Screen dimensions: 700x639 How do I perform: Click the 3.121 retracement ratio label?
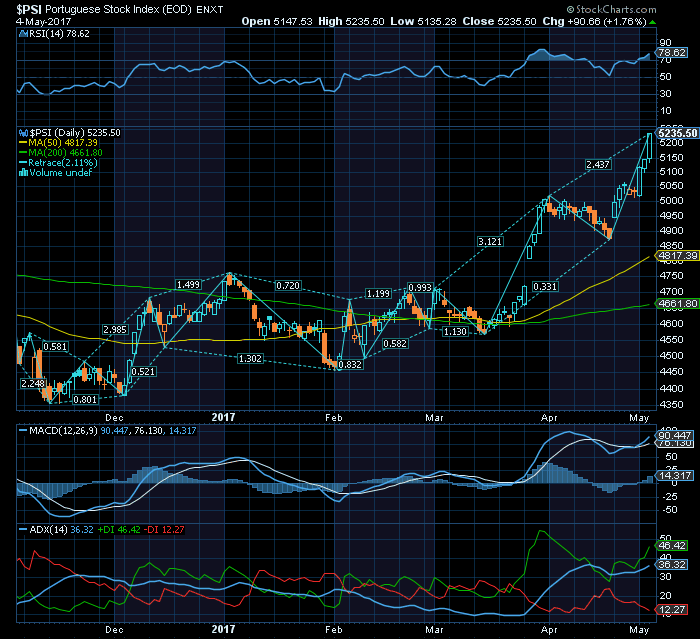[490, 242]
